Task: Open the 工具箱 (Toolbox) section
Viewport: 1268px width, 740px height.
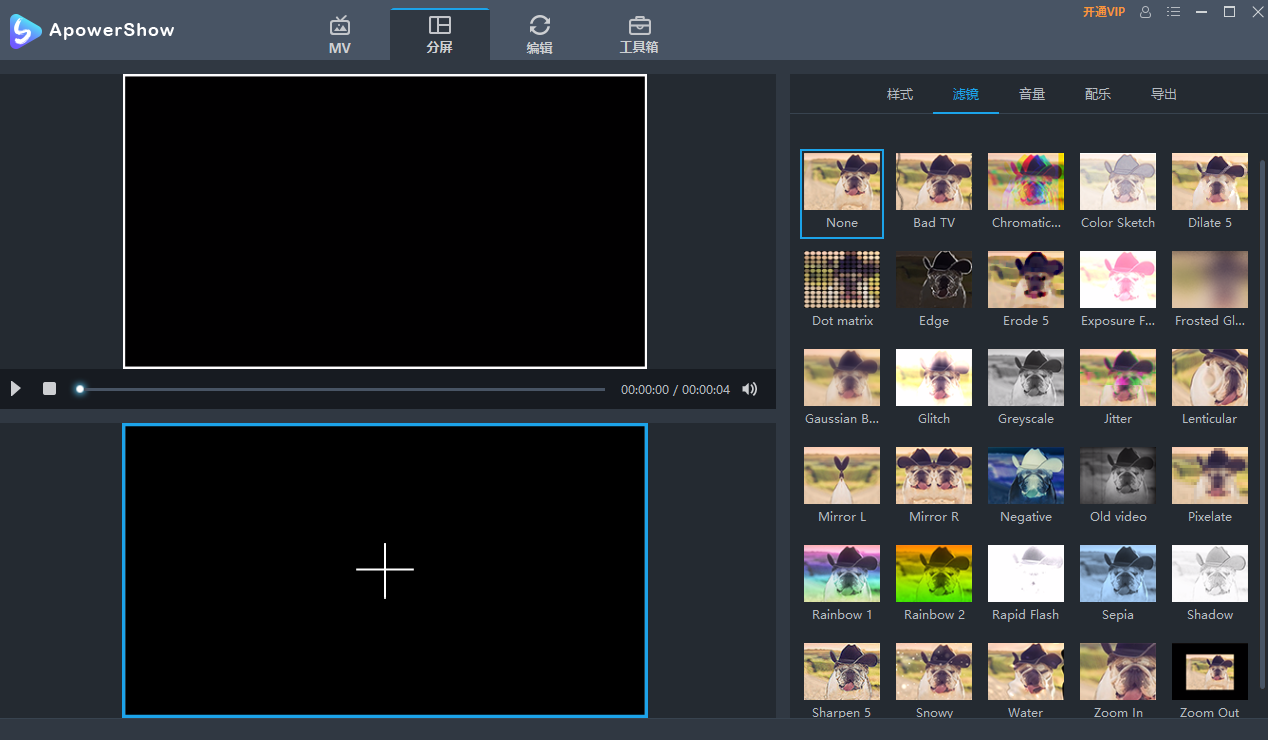Action: click(x=639, y=33)
